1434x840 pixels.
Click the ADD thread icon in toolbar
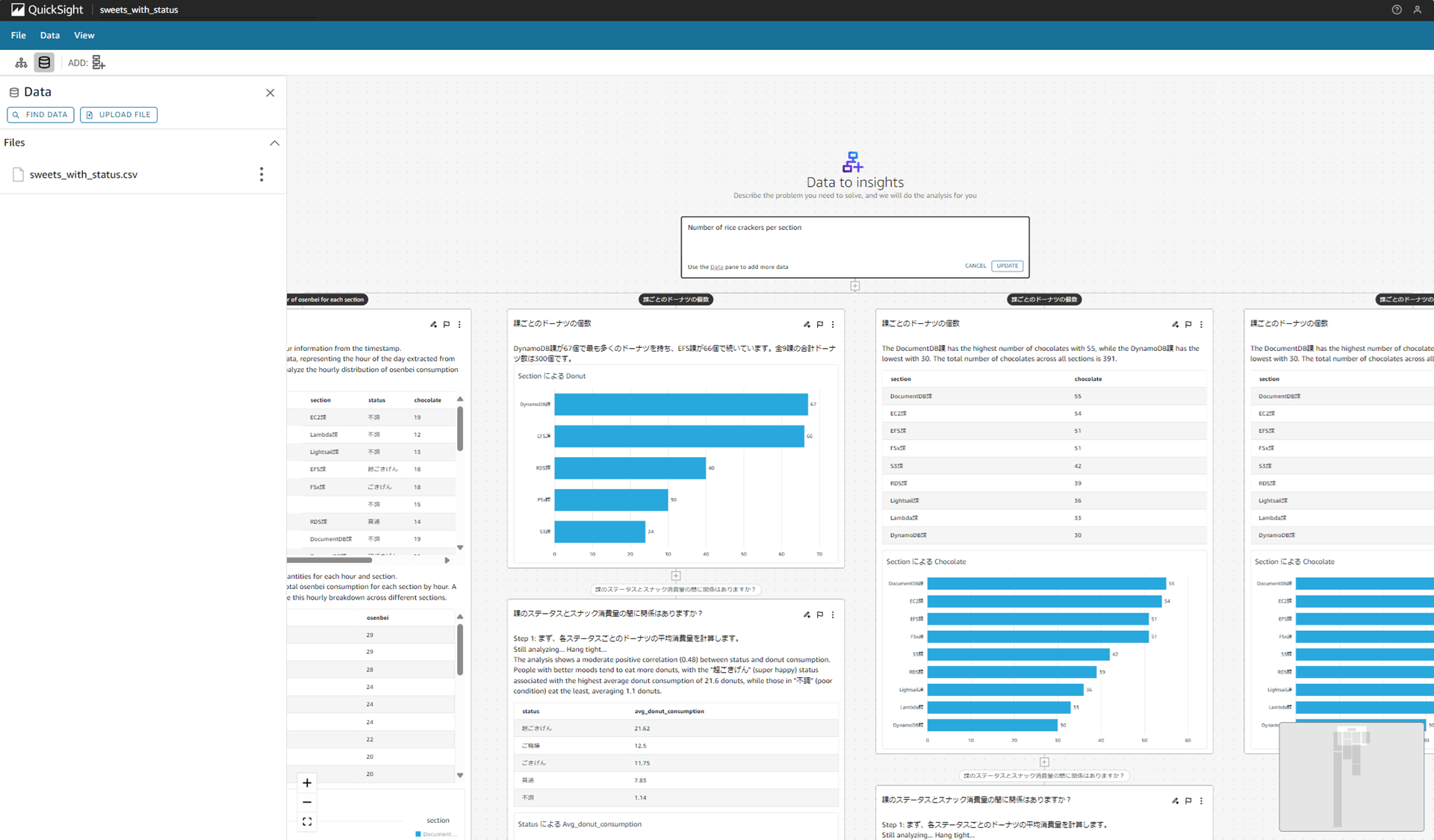tap(99, 63)
